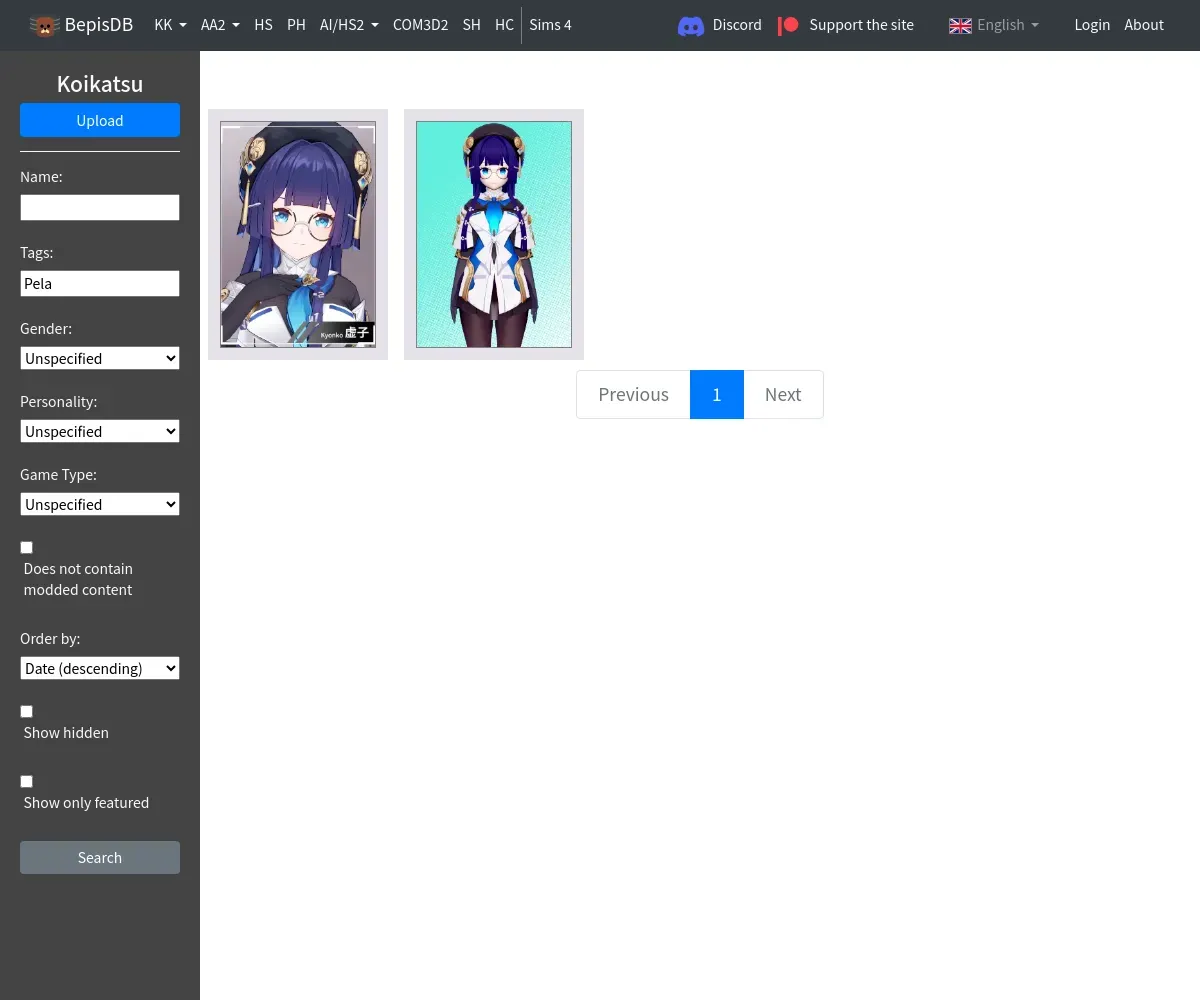Open the About link
Screen dimensions: 1200x1000
(x=1144, y=25)
